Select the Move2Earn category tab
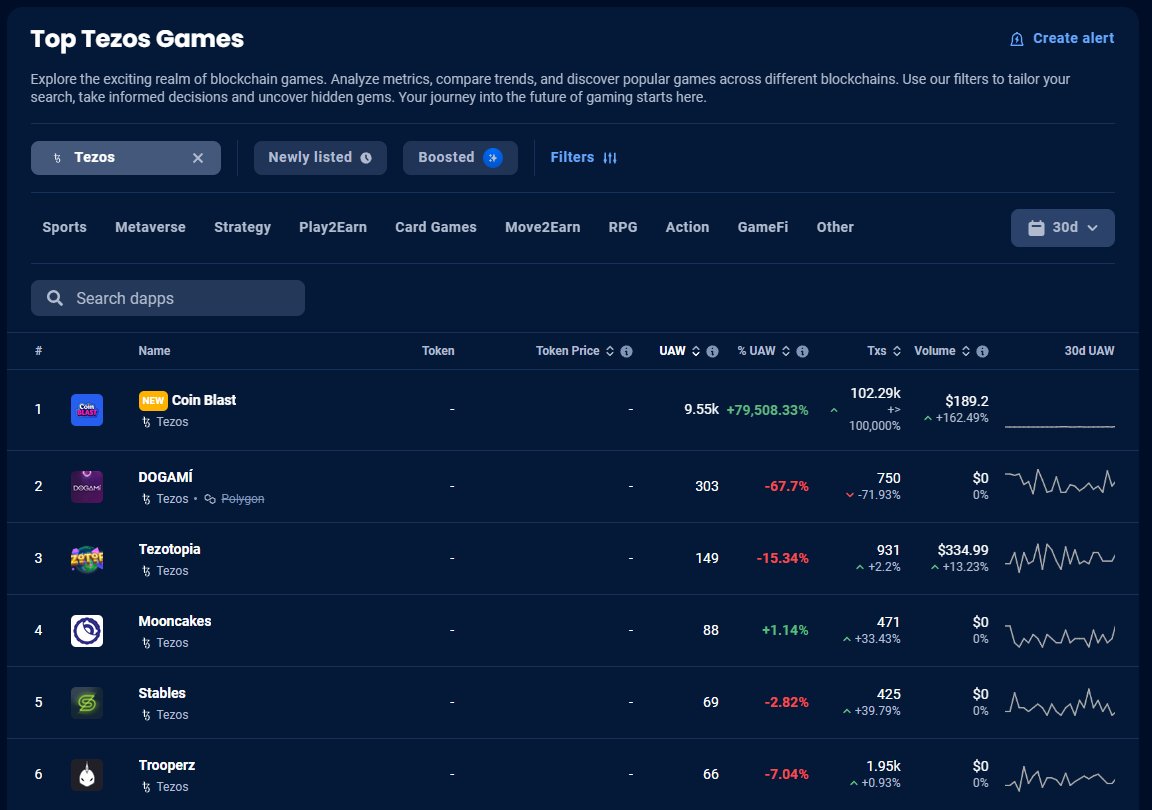The height and width of the screenshot is (810, 1152). click(x=542, y=227)
